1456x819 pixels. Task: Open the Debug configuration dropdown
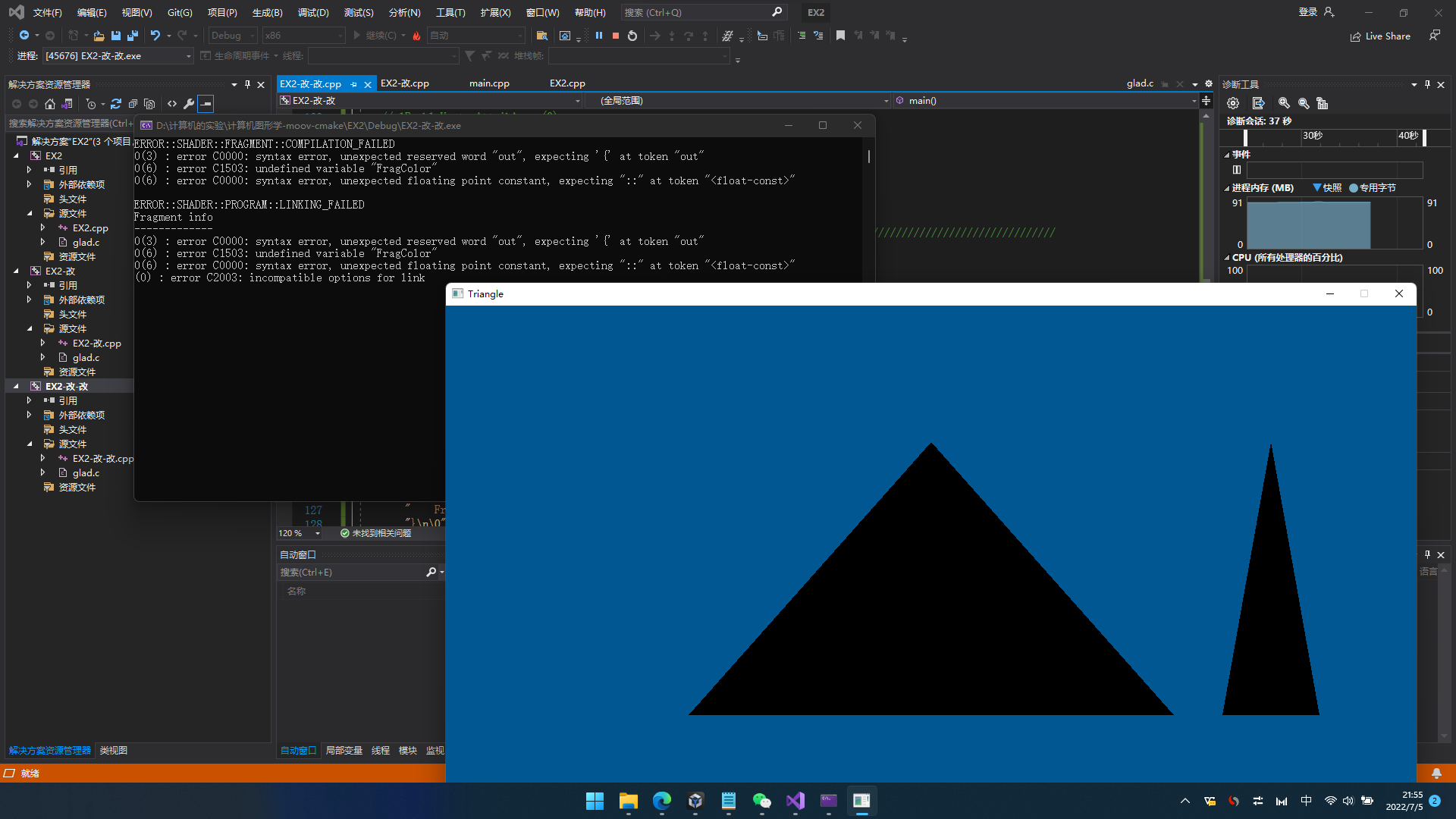point(233,36)
